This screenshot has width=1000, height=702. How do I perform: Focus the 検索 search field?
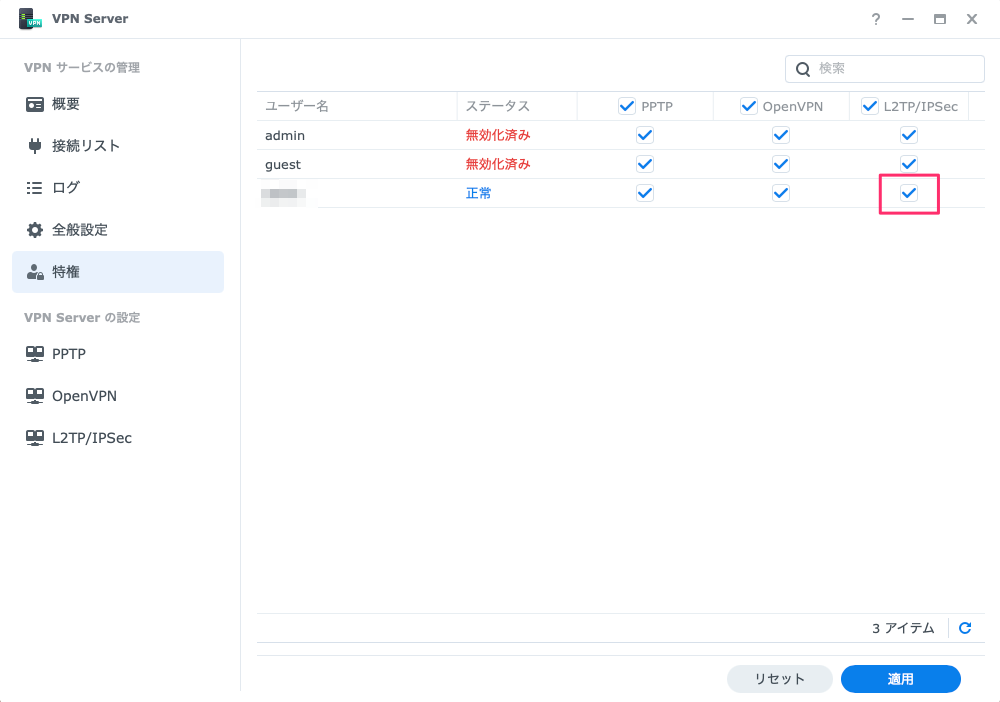coord(895,69)
